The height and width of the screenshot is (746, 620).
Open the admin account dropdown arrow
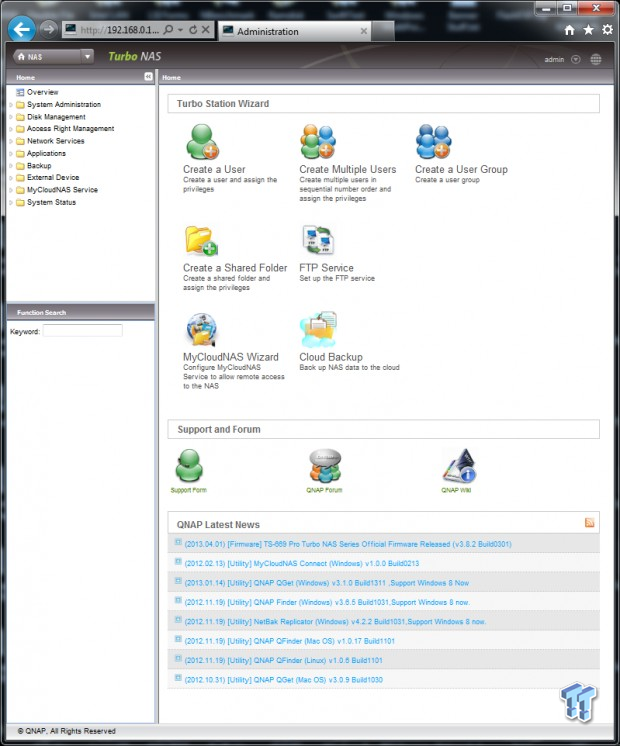pyautogui.click(x=576, y=59)
